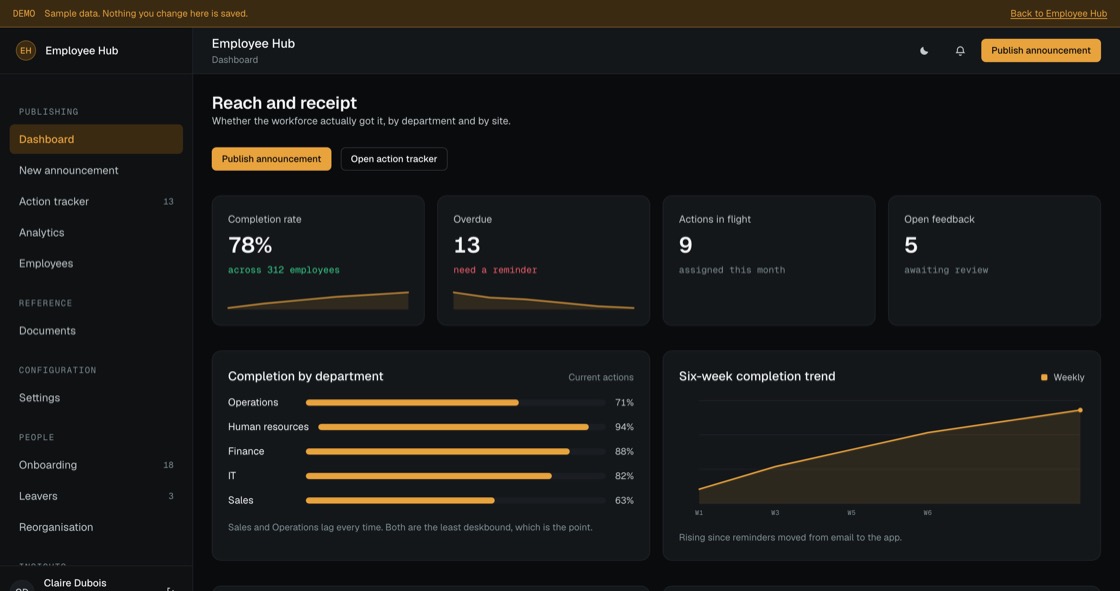Go to Action tracker in sidebar
Image resolution: width=1120 pixels, height=591 pixels.
point(96,202)
